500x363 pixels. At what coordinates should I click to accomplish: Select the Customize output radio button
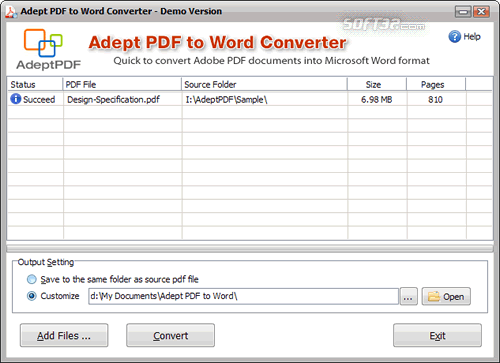click(32, 296)
